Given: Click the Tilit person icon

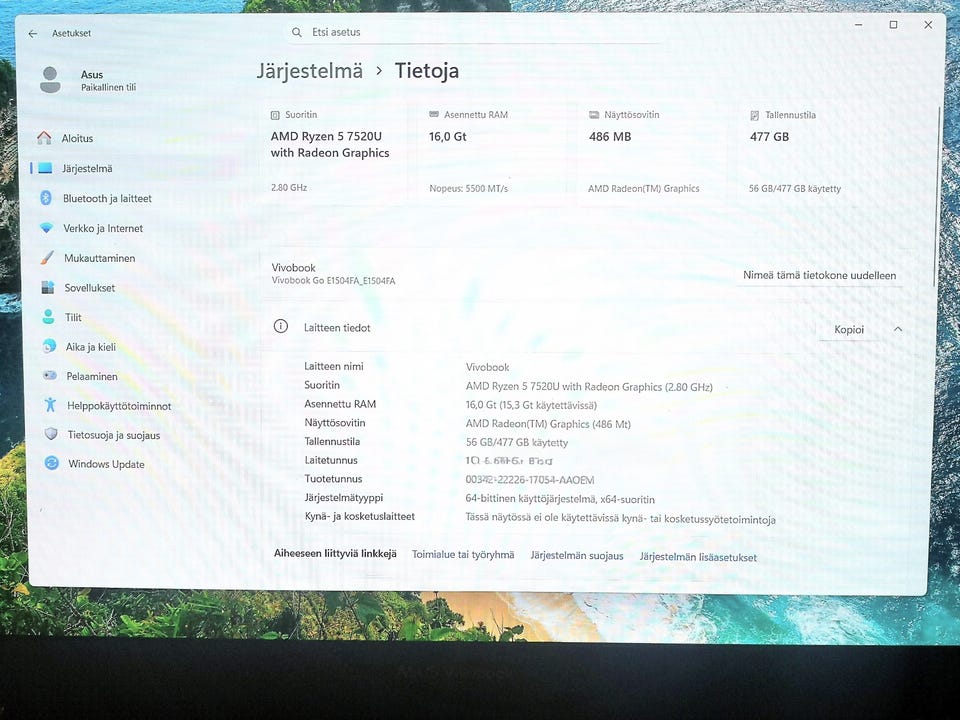Looking at the screenshot, I should click(48, 317).
